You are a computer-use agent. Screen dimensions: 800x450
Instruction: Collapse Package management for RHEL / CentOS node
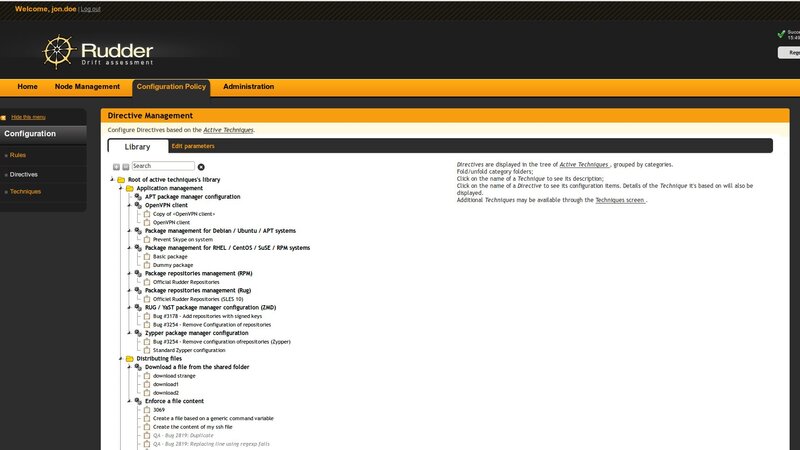130,247
